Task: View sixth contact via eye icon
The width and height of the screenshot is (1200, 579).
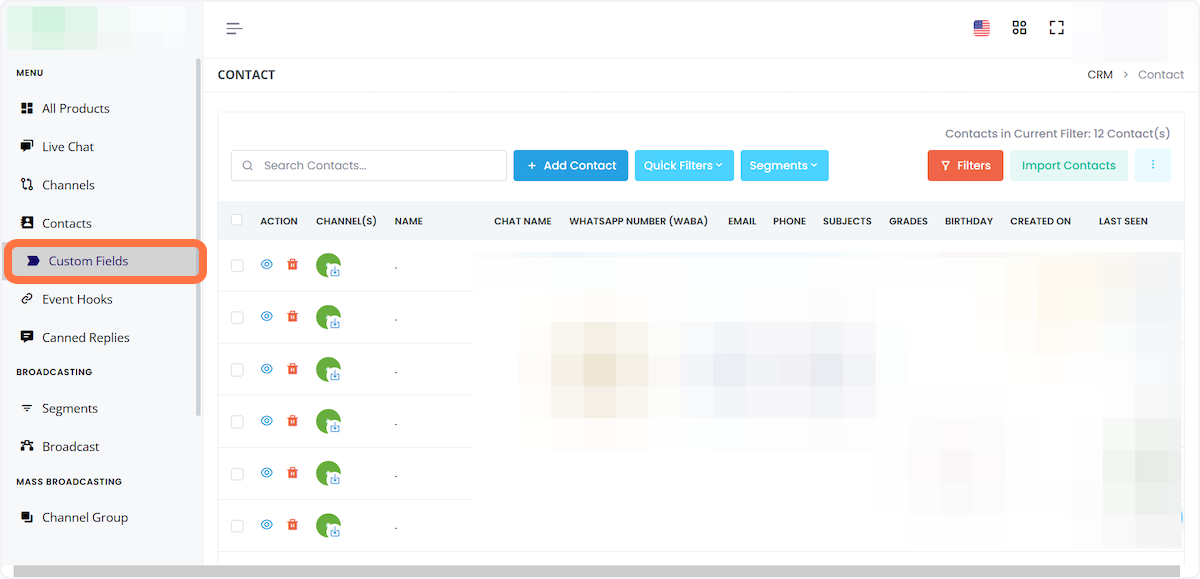Action: click(x=267, y=524)
